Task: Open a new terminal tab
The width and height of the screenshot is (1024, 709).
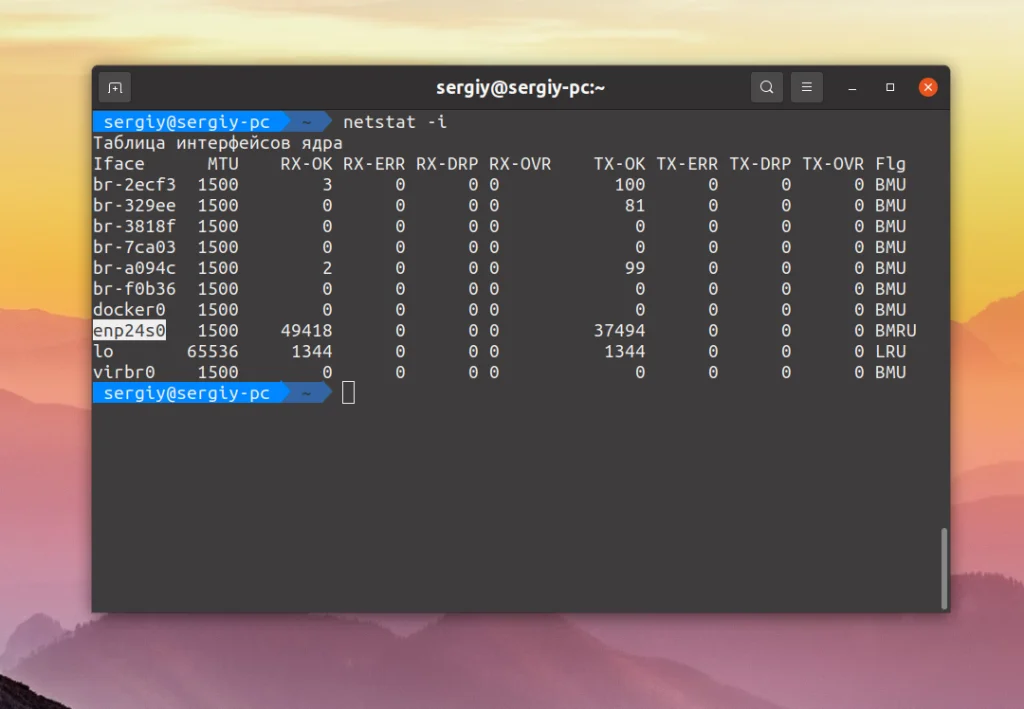Action: (114, 87)
